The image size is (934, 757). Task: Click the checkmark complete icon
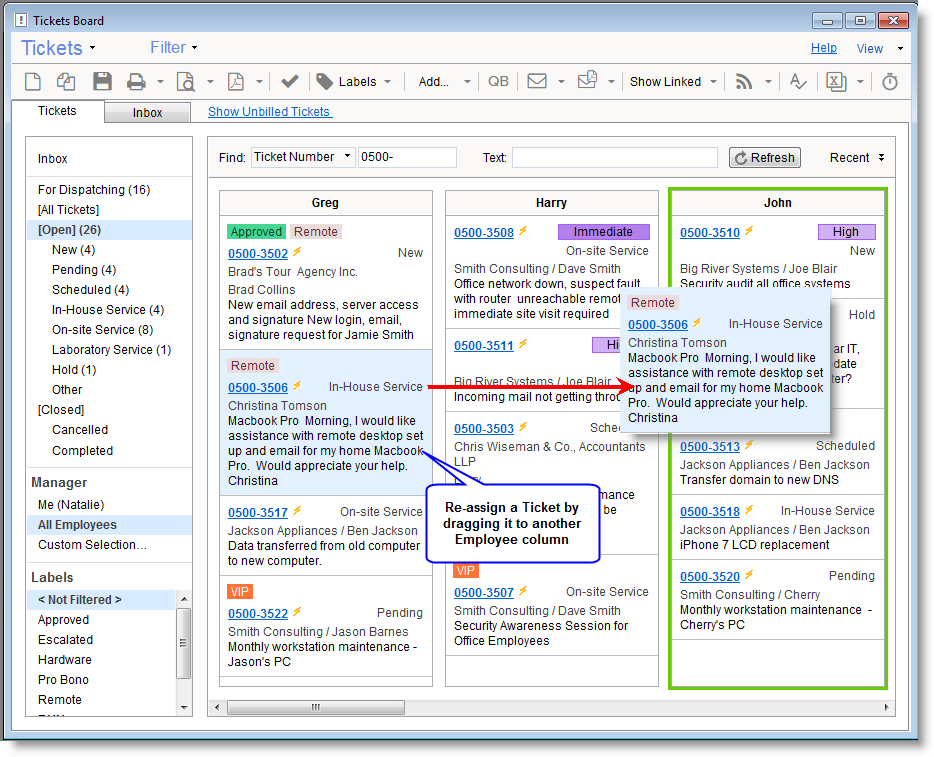coord(290,82)
